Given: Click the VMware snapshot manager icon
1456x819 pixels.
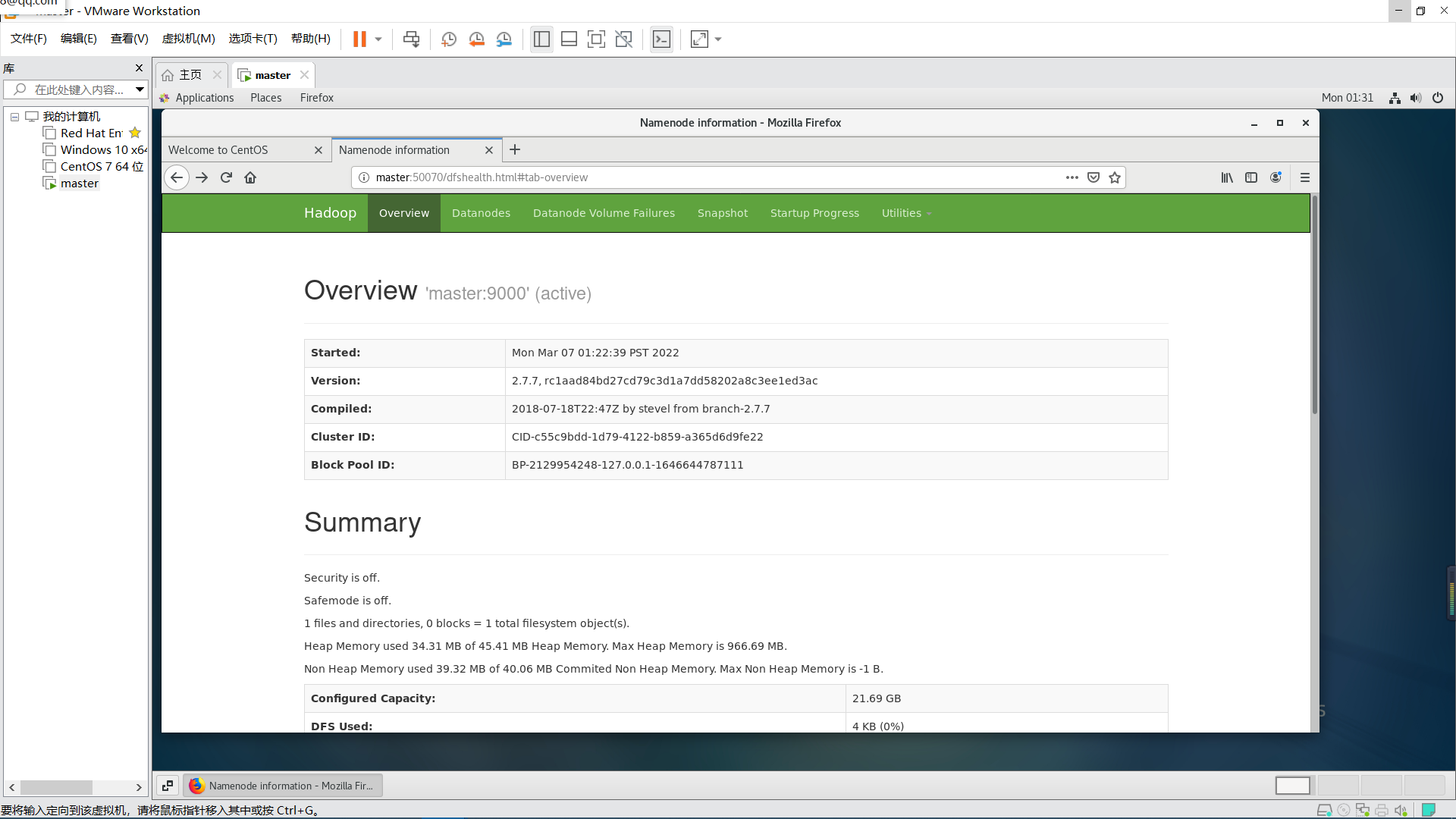Looking at the screenshot, I should (x=504, y=39).
